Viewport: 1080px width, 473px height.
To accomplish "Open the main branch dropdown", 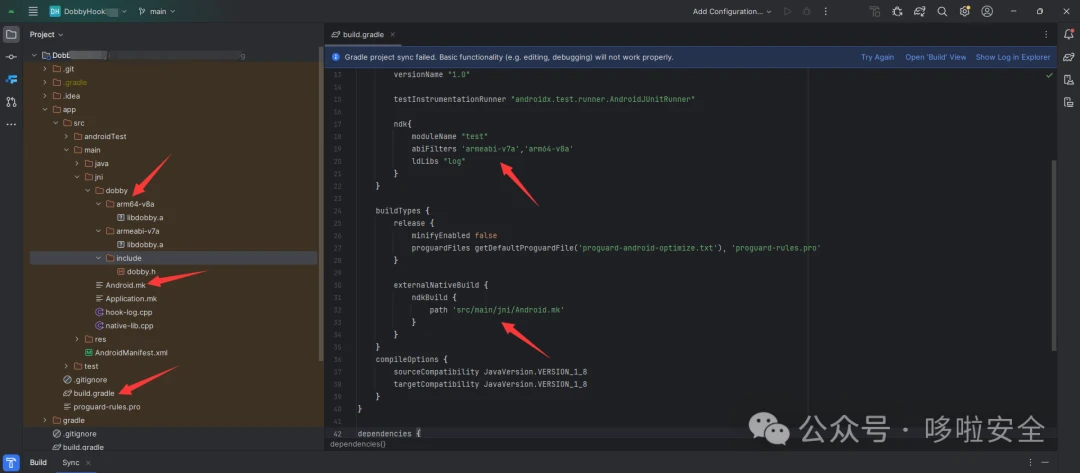I will pyautogui.click(x=157, y=11).
